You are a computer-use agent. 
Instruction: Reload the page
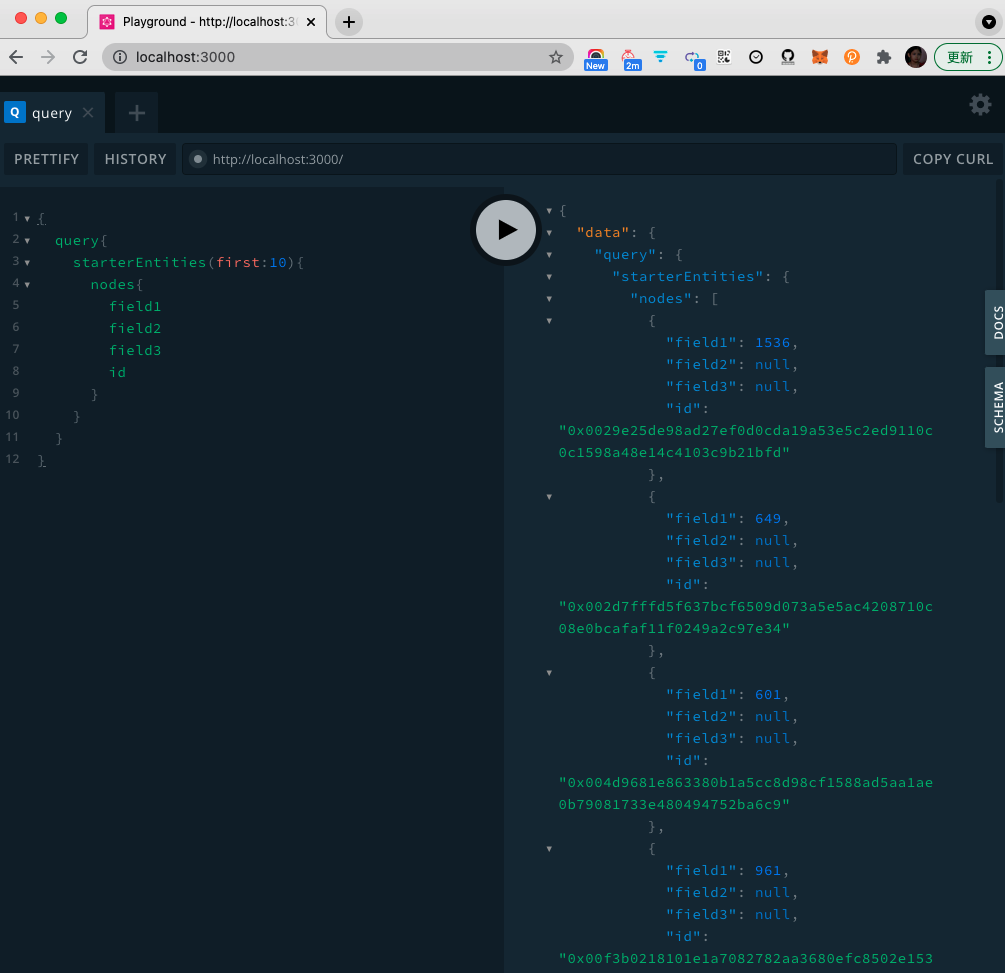[x=80, y=57]
